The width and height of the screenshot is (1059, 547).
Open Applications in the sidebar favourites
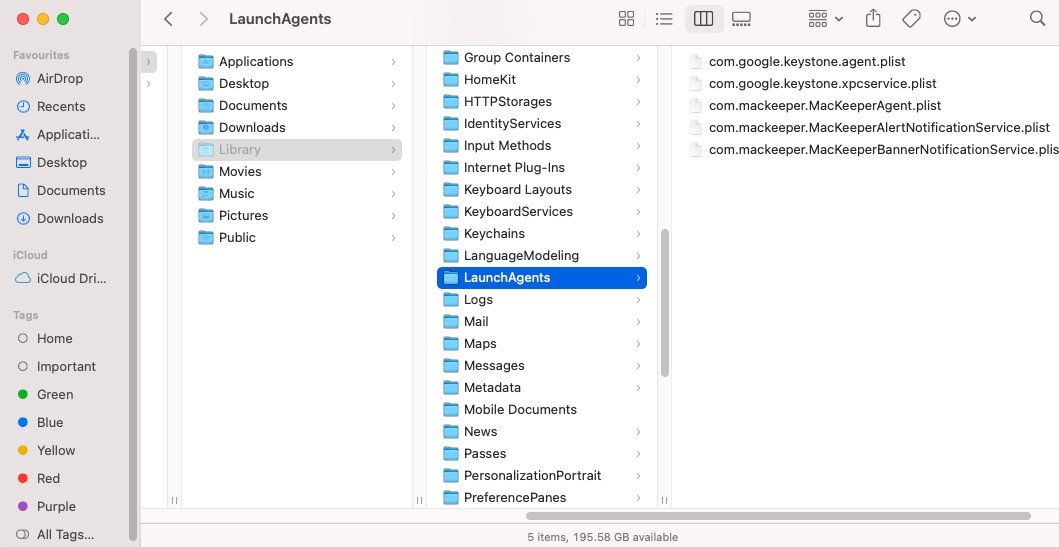(x=58, y=134)
